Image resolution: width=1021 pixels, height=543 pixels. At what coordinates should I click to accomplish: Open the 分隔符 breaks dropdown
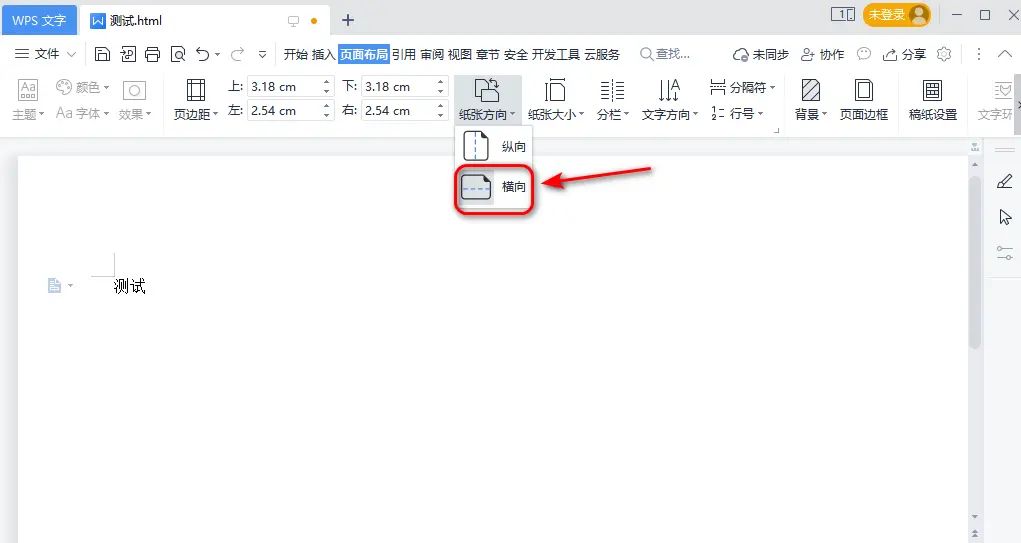743,87
